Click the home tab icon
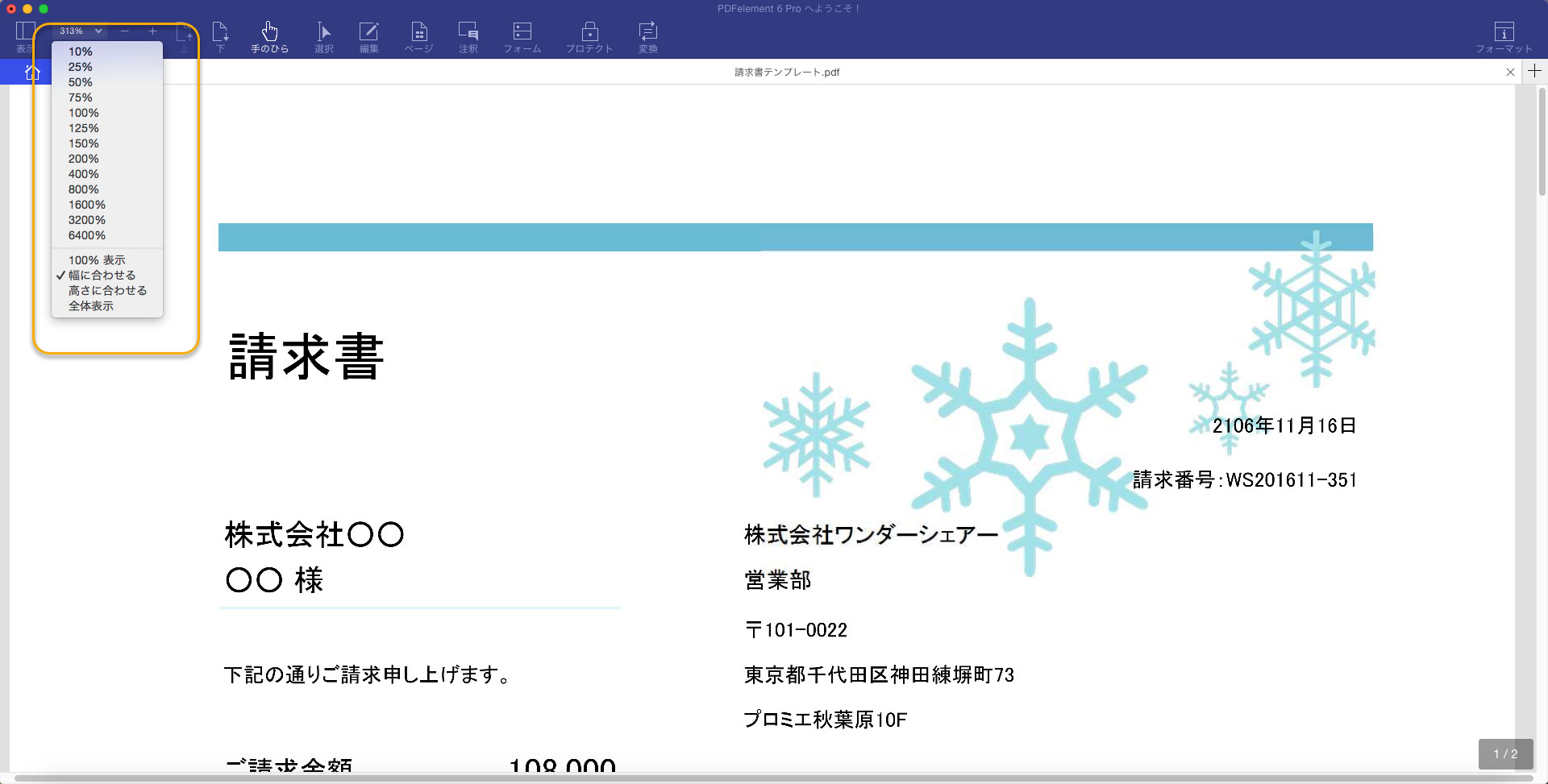Image resolution: width=1548 pixels, height=784 pixels. 32,73
